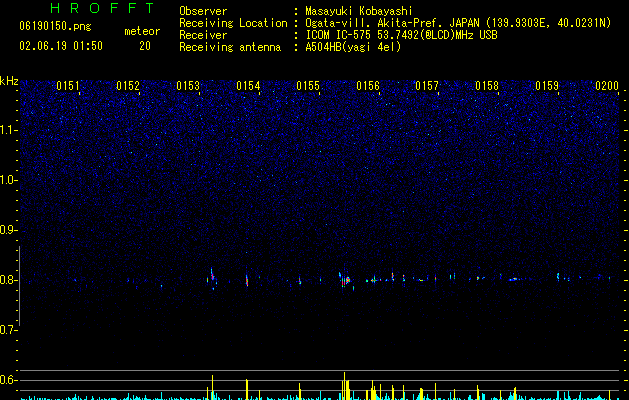Click the 0.7 kHz axis label

click(9, 330)
